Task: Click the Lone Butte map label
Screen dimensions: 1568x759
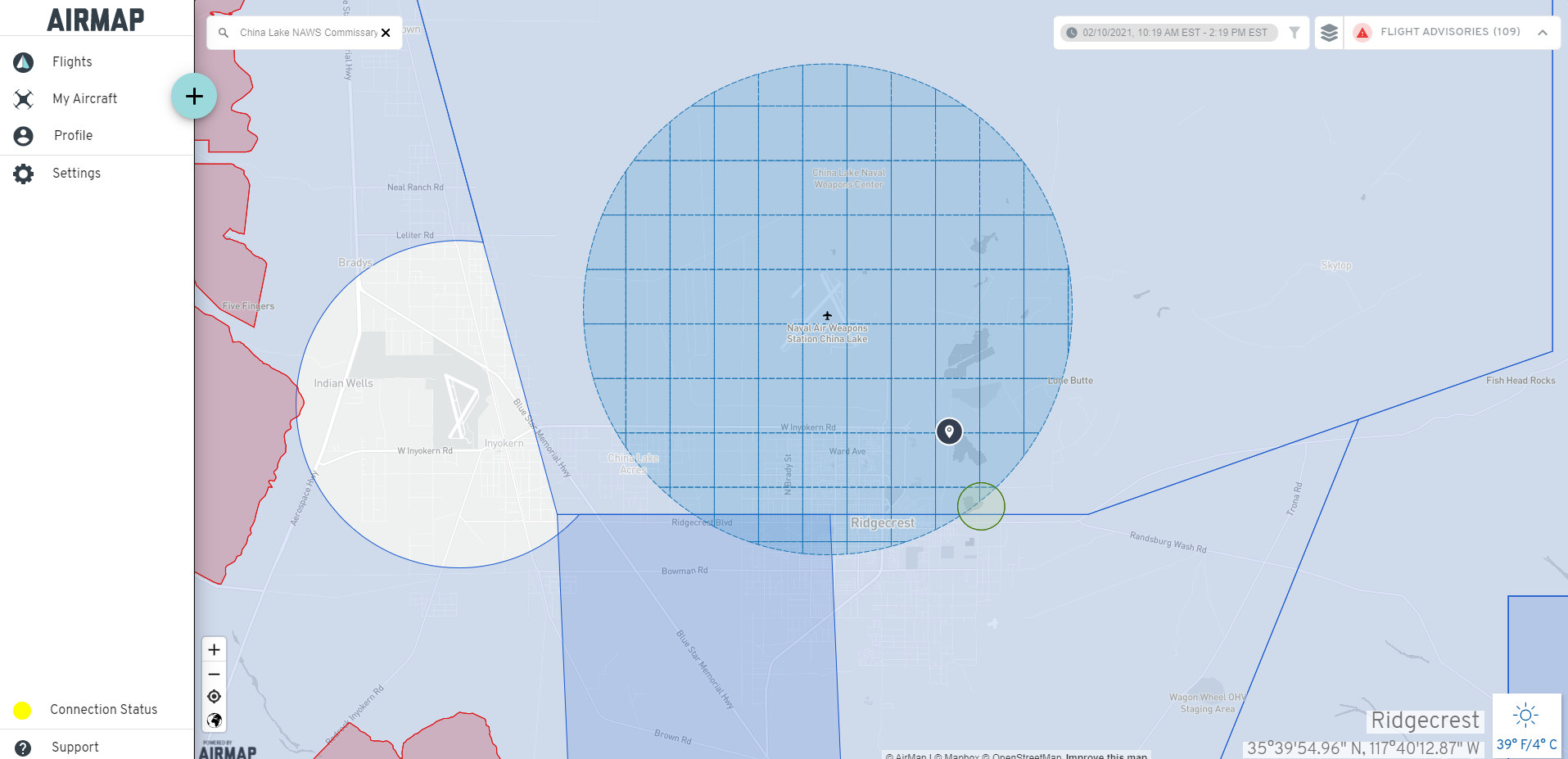Action: pos(1070,381)
